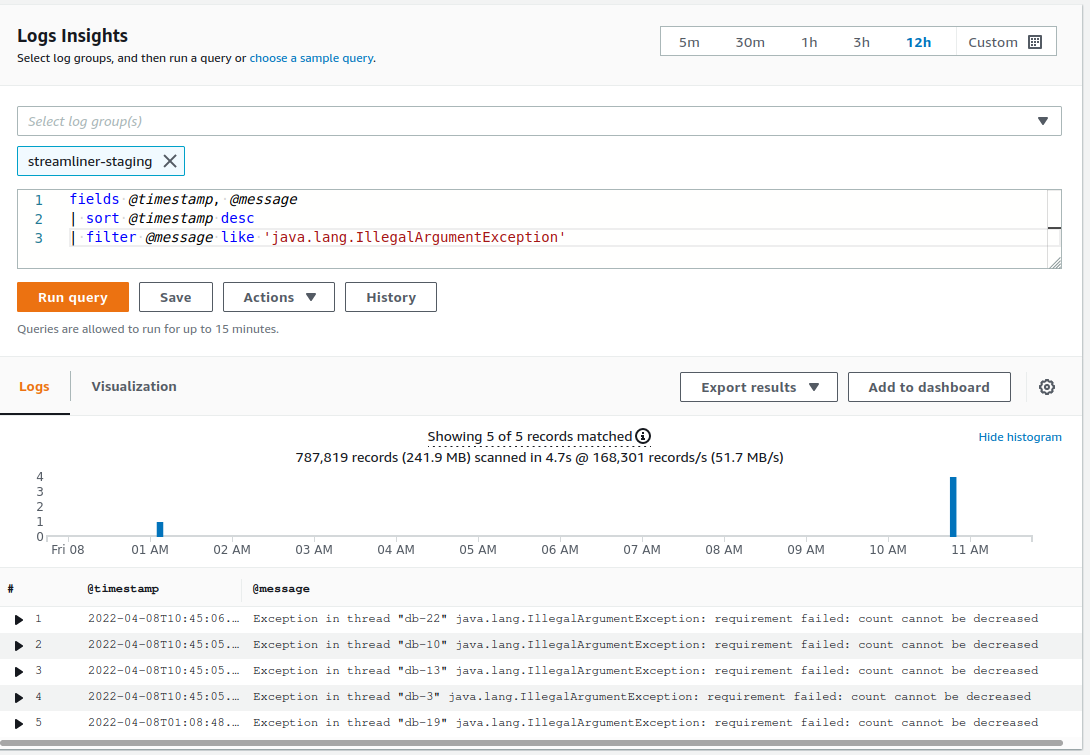
Task: Open the Actions dropdown menu
Action: tap(278, 297)
